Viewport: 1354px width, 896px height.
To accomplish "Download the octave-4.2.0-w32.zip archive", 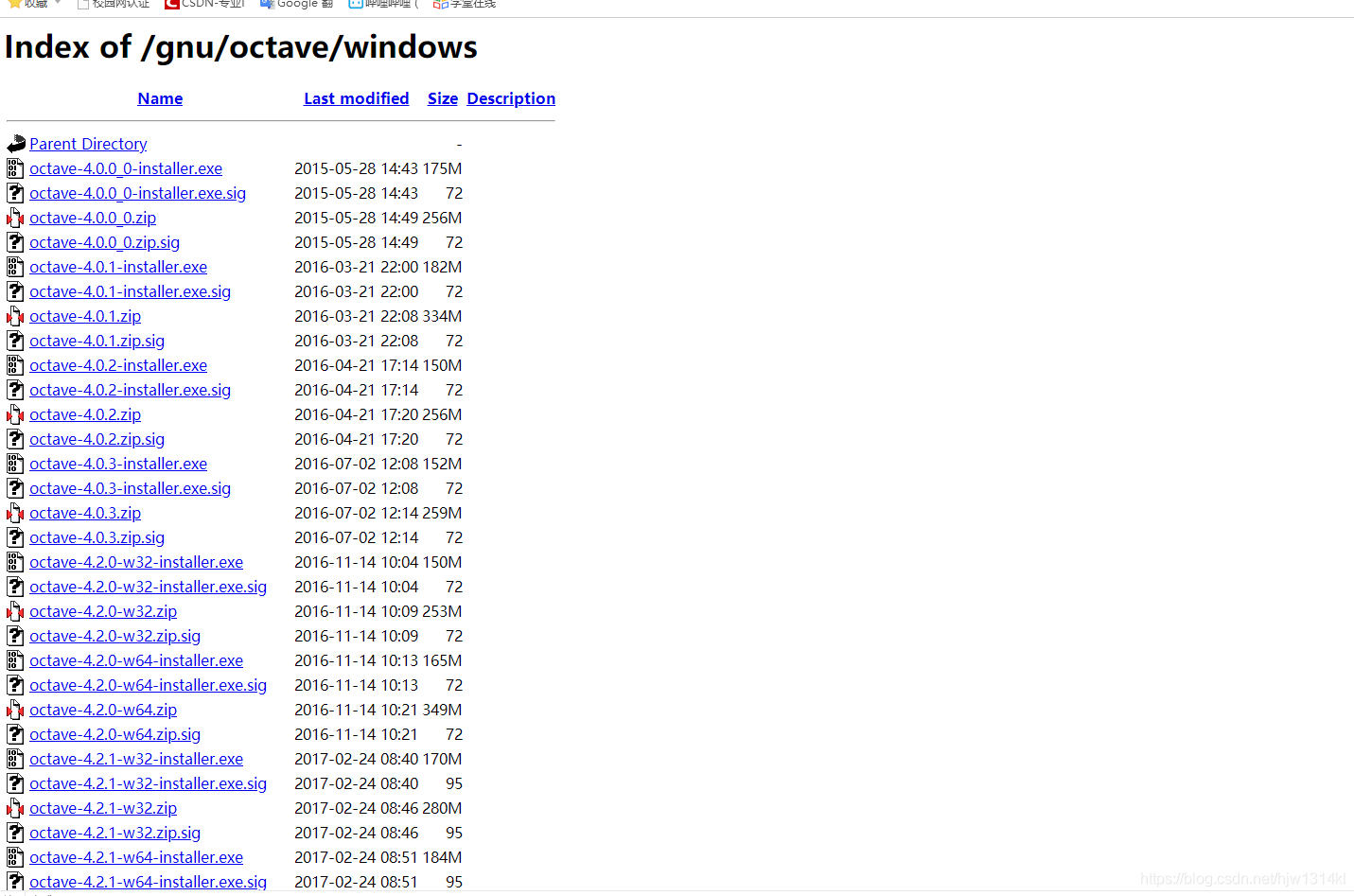I will pyautogui.click(x=103, y=611).
